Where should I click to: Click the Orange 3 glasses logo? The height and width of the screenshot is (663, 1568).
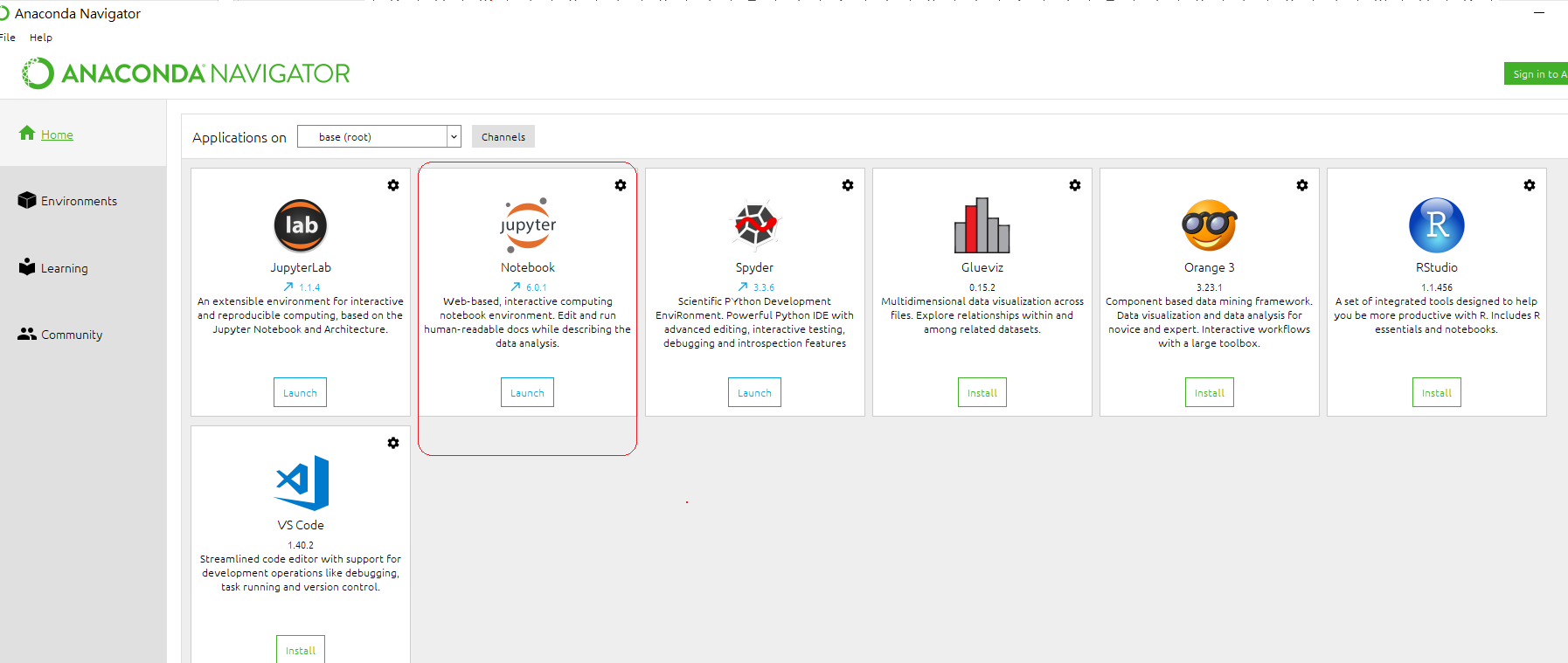pyautogui.click(x=1209, y=225)
